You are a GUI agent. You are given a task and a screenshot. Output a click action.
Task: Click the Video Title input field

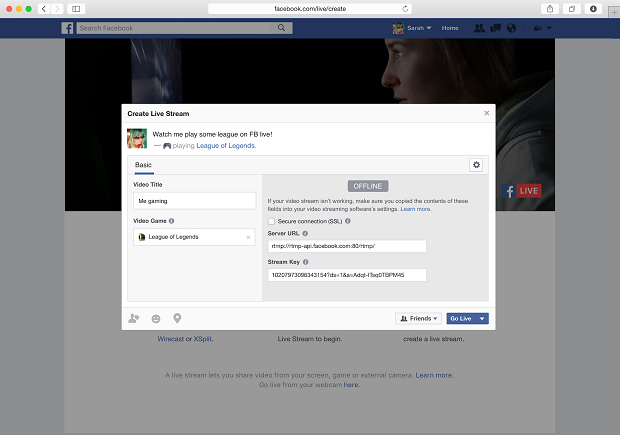[x=195, y=201]
